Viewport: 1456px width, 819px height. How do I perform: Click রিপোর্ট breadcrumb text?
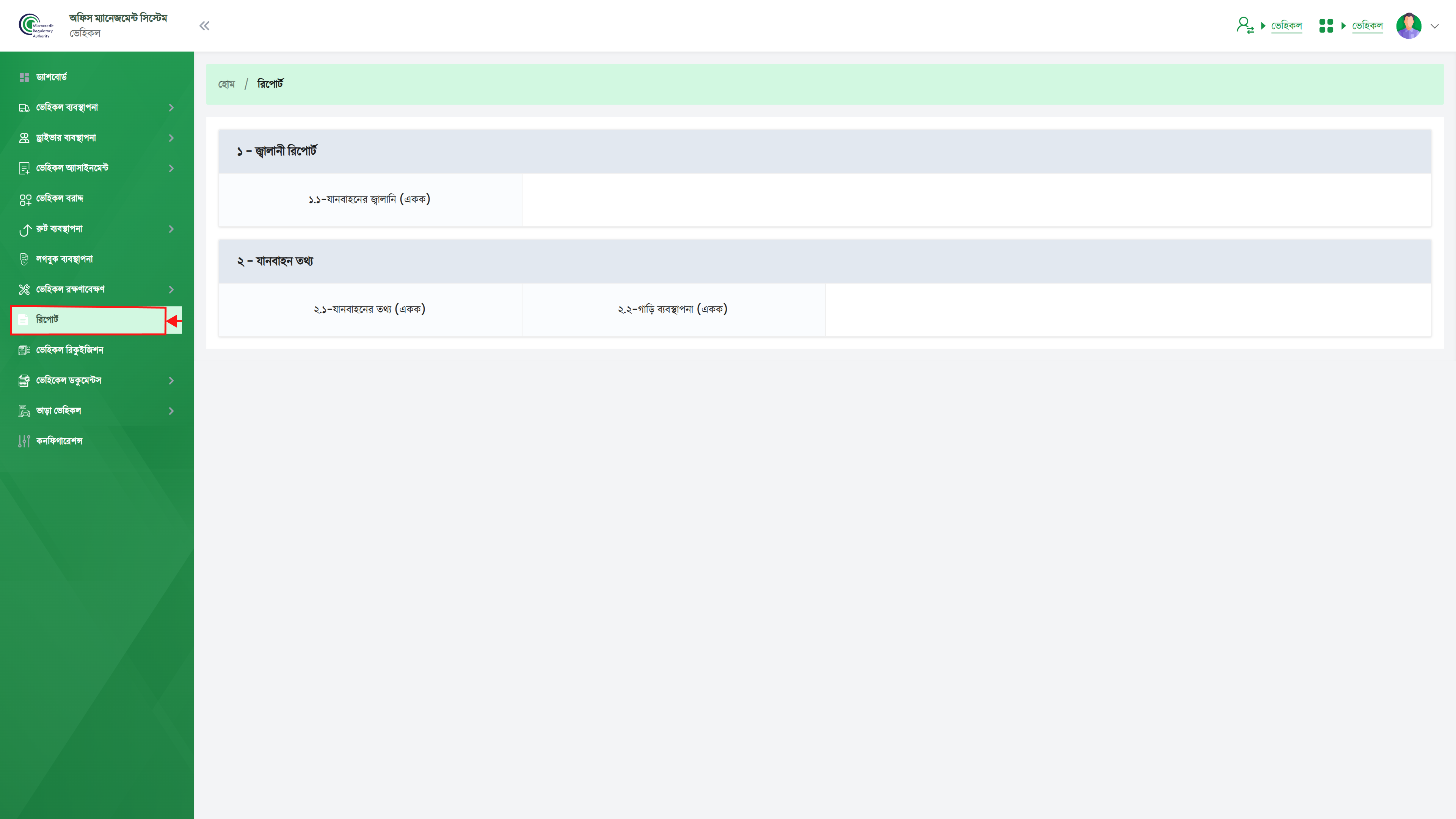coord(270,84)
